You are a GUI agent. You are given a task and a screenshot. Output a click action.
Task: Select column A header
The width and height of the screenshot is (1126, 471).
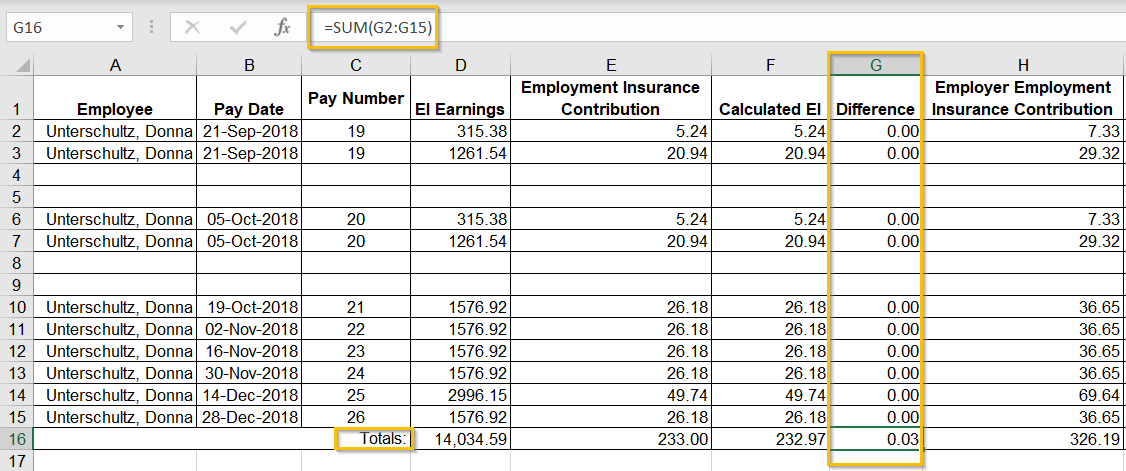pyautogui.click(x=115, y=65)
